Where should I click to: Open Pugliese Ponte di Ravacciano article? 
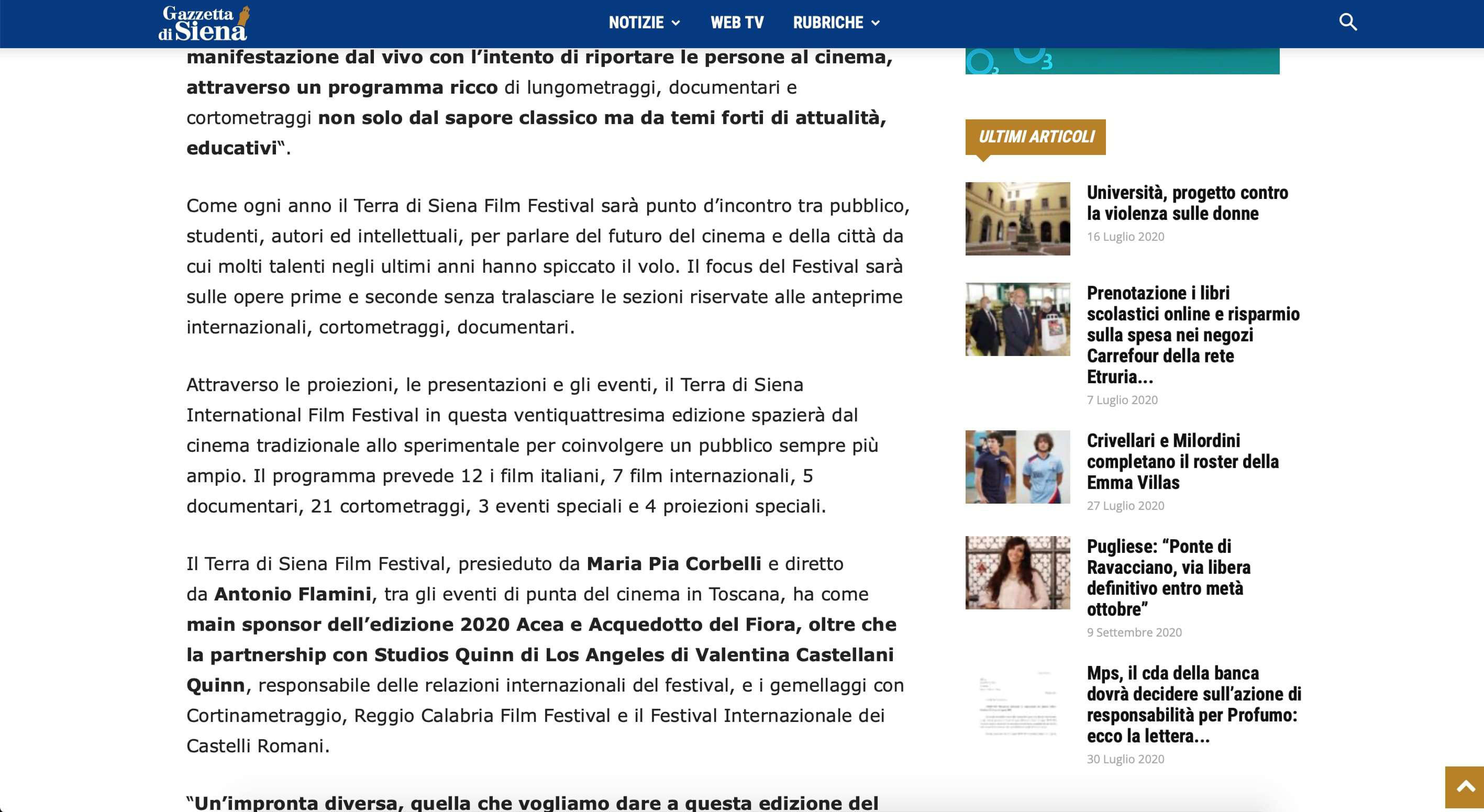(x=1168, y=578)
